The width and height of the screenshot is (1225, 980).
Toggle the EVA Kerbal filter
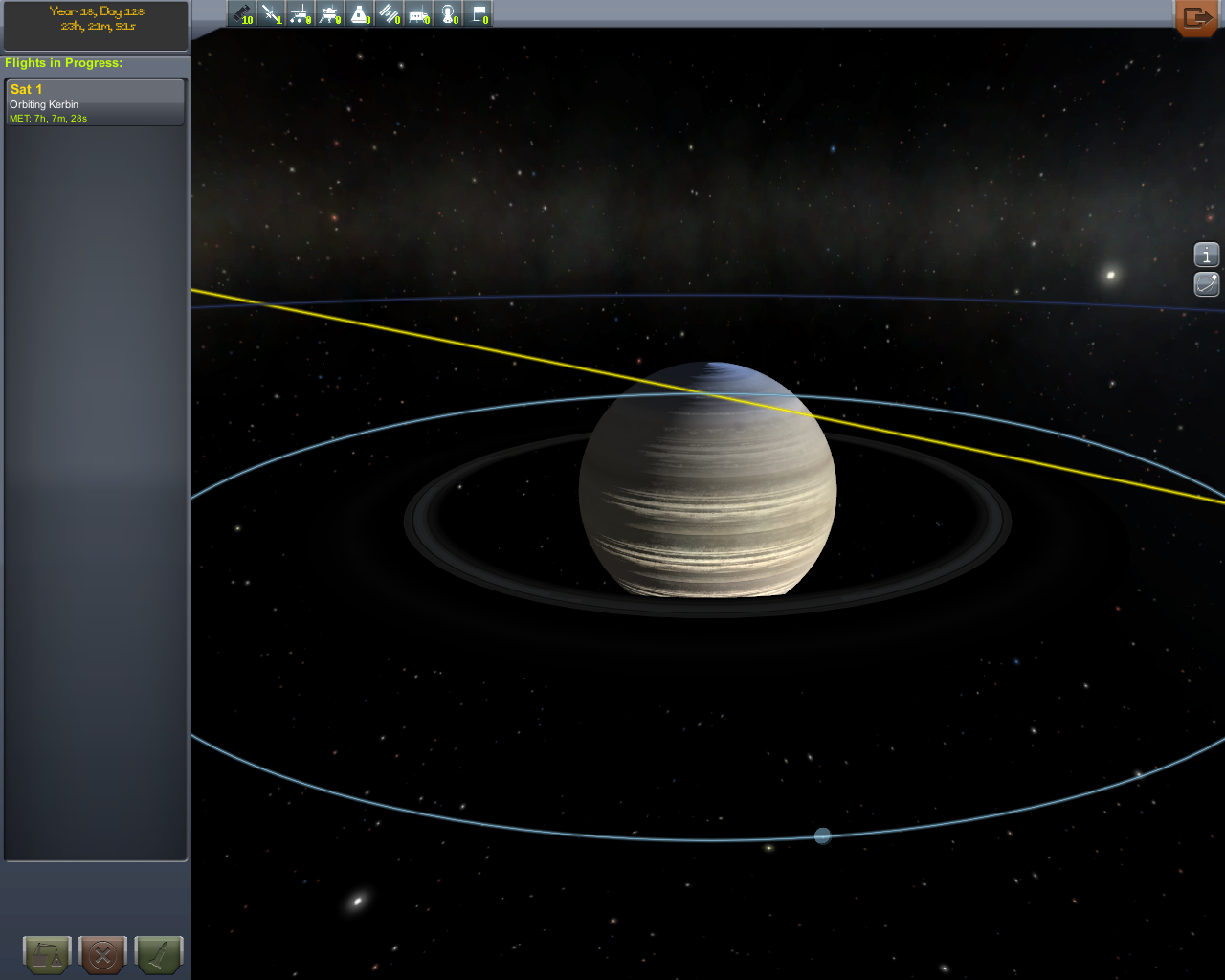pyautogui.click(x=448, y=14)
